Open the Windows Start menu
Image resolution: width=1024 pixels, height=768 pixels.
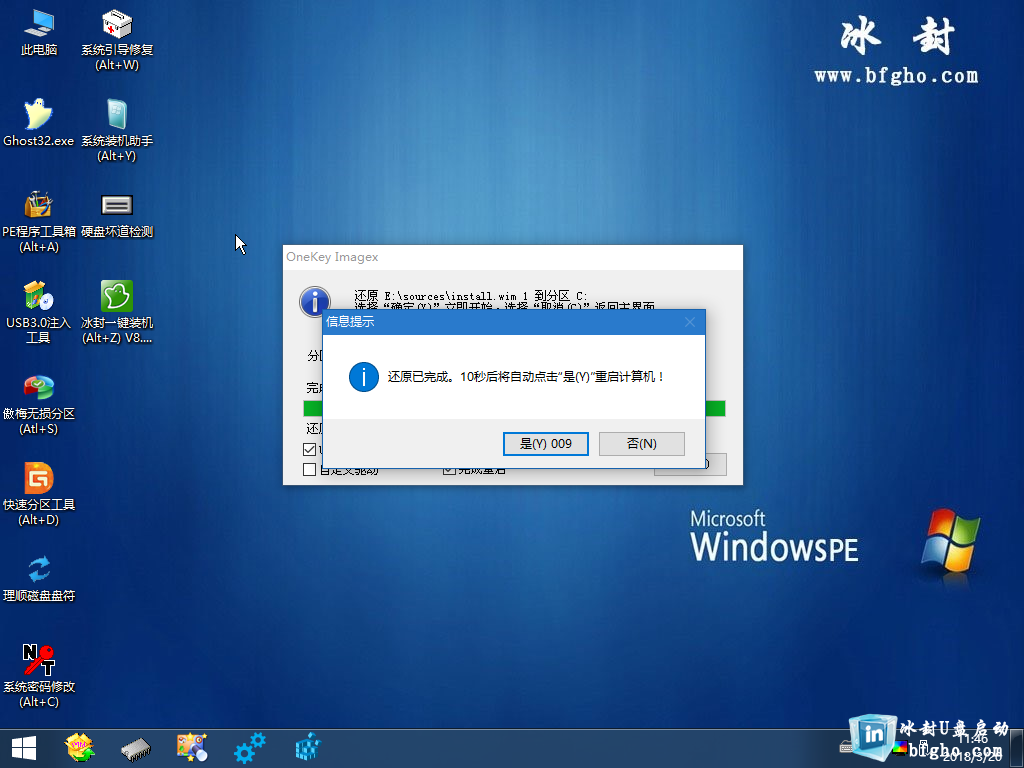tap(24, 748)
